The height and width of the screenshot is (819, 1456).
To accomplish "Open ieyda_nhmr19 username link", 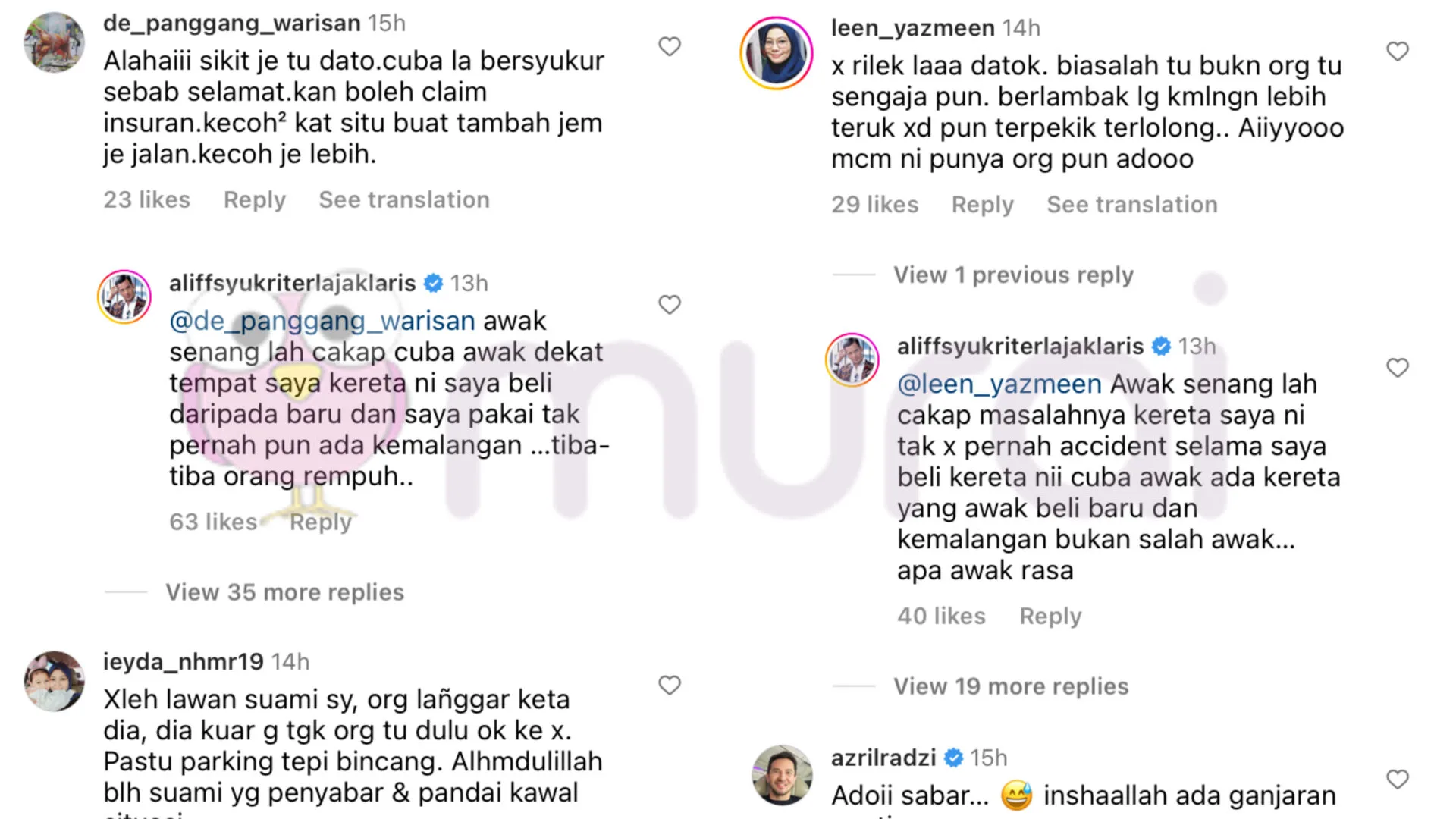I will pos(183,661).
